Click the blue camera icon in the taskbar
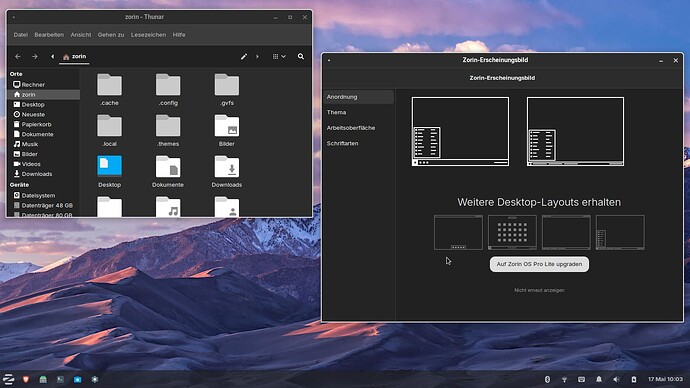 click(77, 379)
